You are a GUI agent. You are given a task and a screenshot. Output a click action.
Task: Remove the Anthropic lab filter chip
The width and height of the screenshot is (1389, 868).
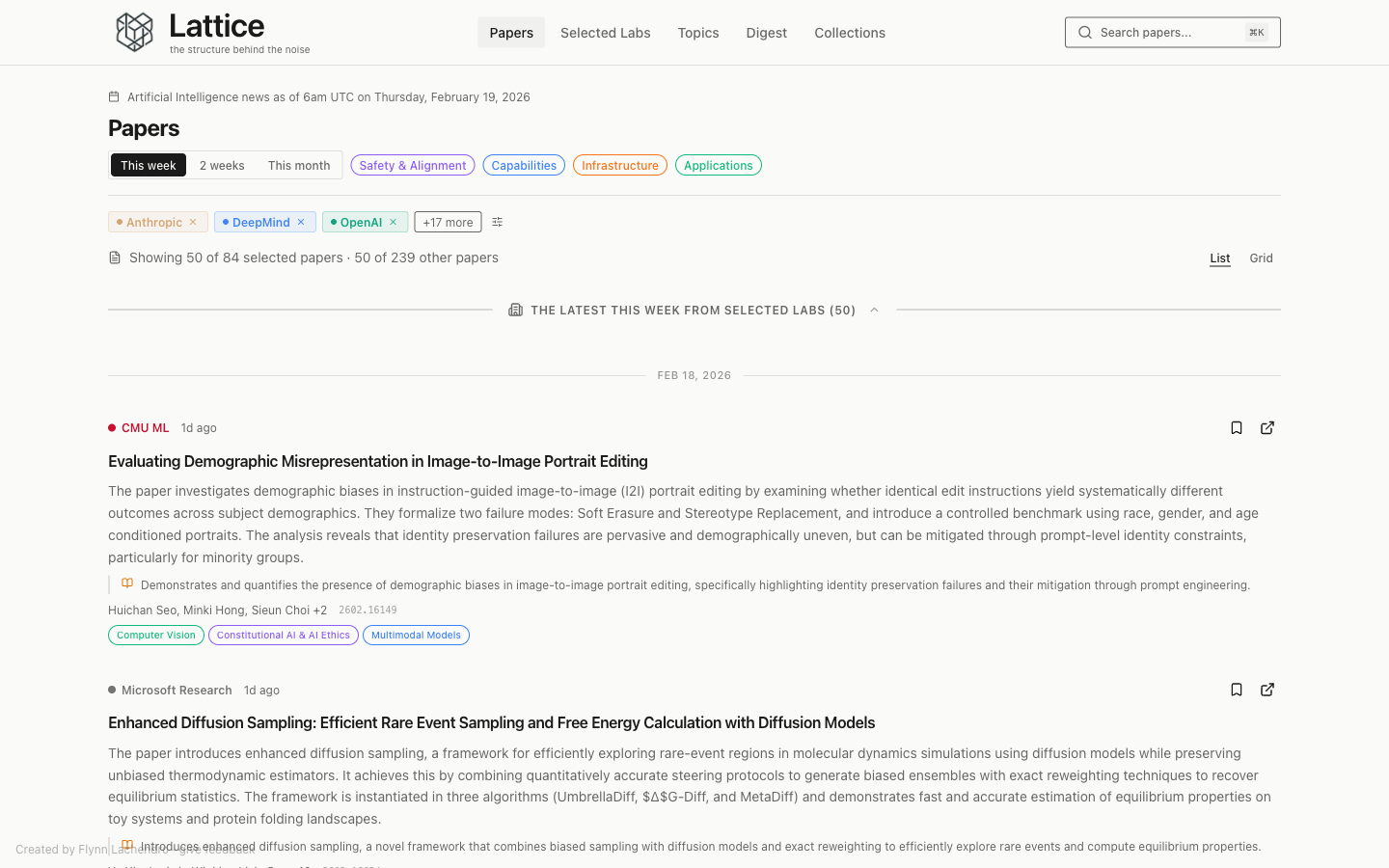point(193,222)
